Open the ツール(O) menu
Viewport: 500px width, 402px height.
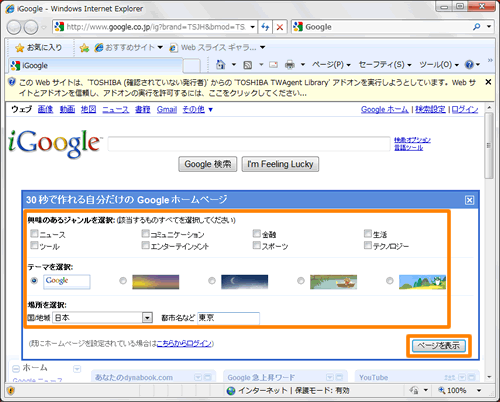pyautogui.click(x=439, y=64)
